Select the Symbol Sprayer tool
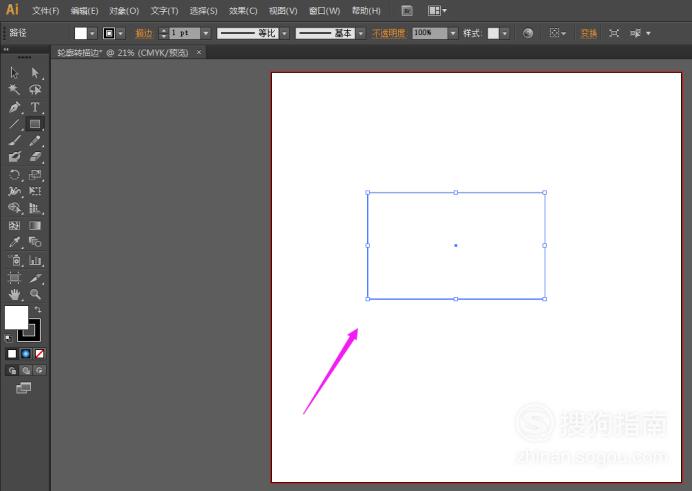 click(15, 261)
